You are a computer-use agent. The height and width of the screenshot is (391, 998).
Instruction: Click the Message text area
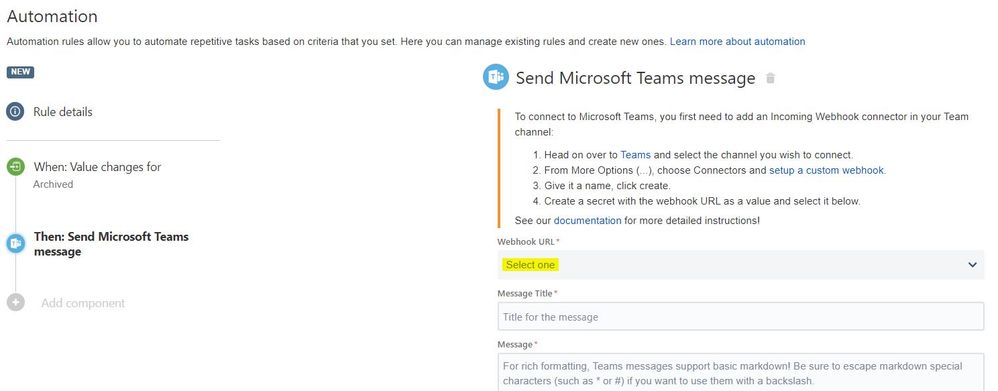pos(740,373)
